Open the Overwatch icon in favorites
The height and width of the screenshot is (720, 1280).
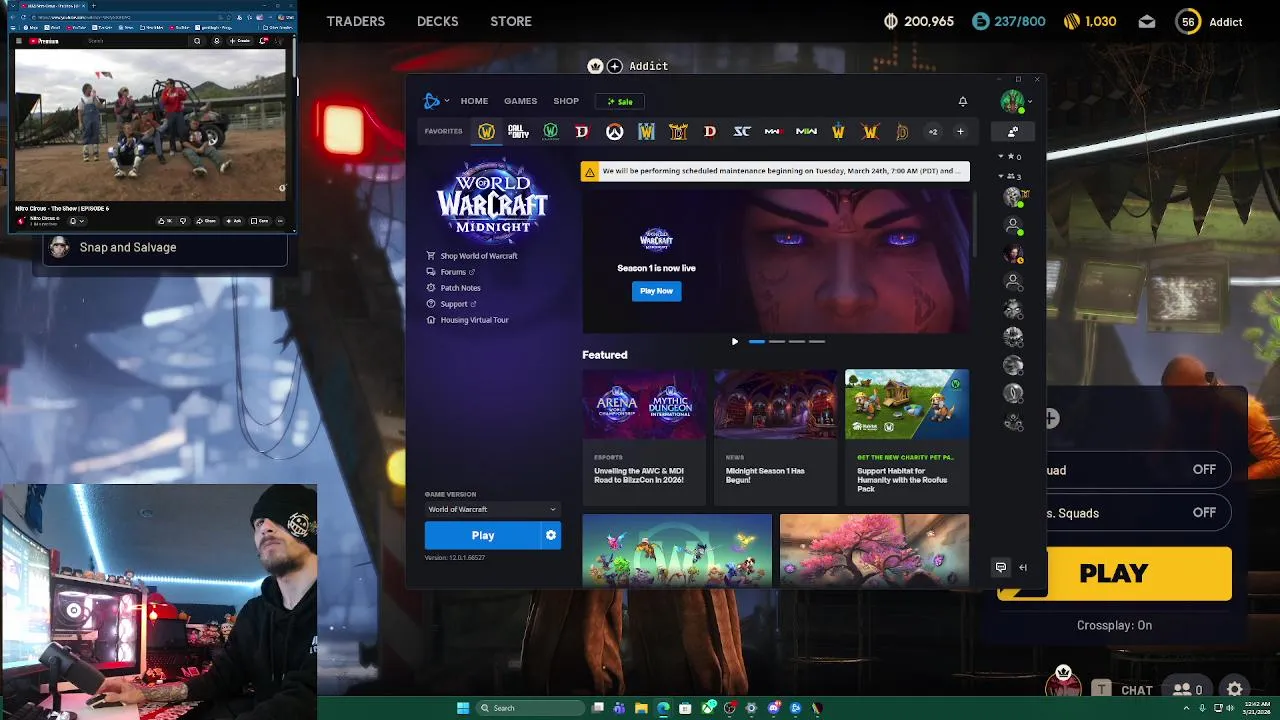click(614, 131)
